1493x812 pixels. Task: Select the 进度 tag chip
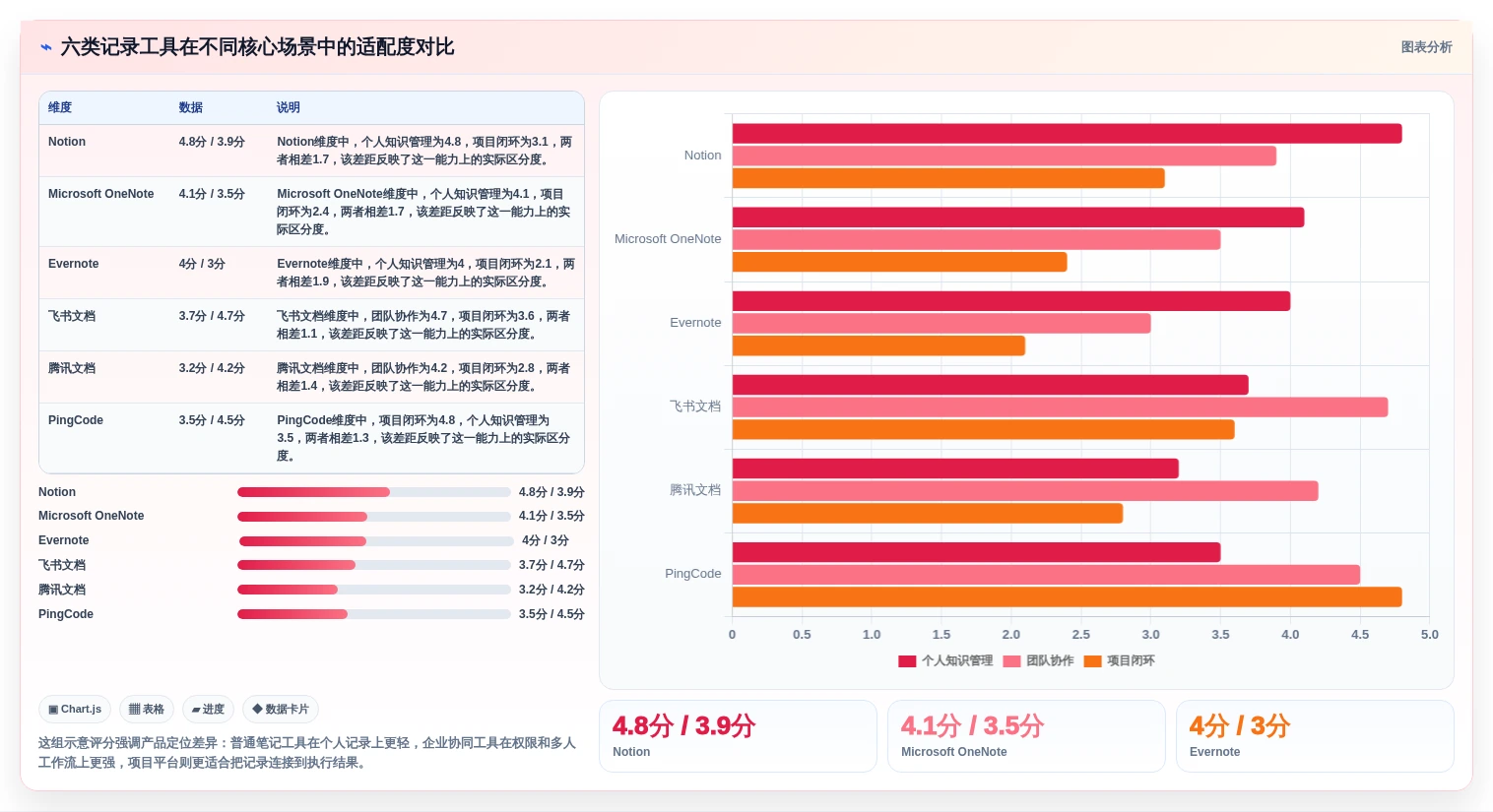click(x=208, y=709)
